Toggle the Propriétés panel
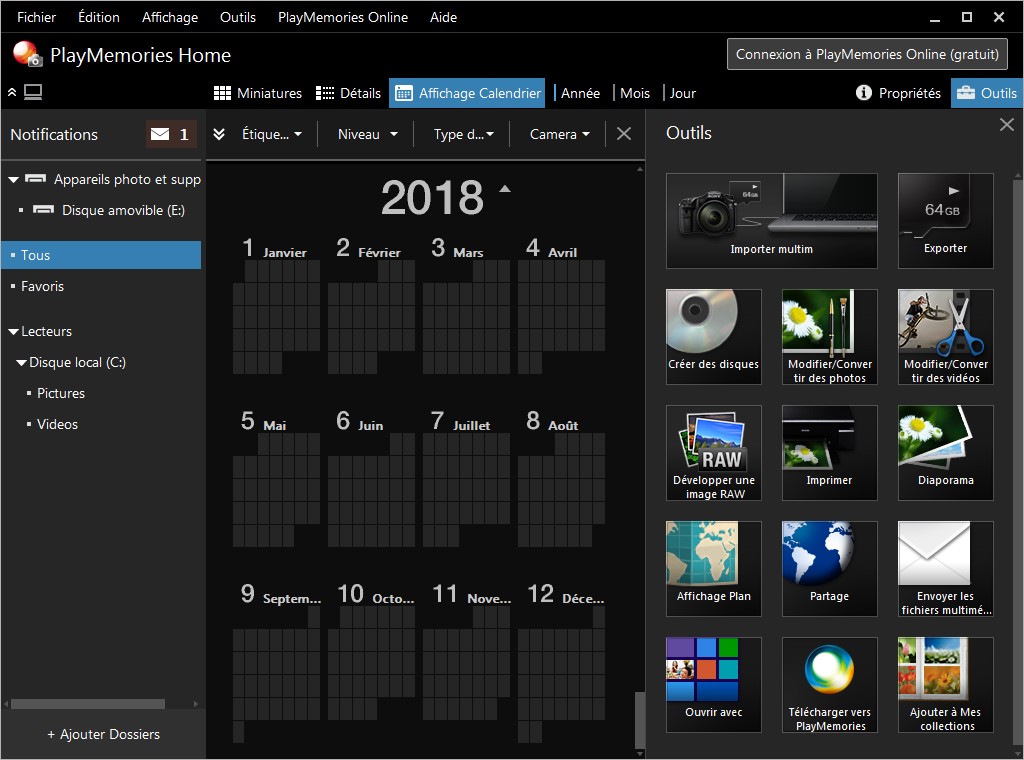The height and width of the screenshot is (760, 1024). tap(899, 93)
